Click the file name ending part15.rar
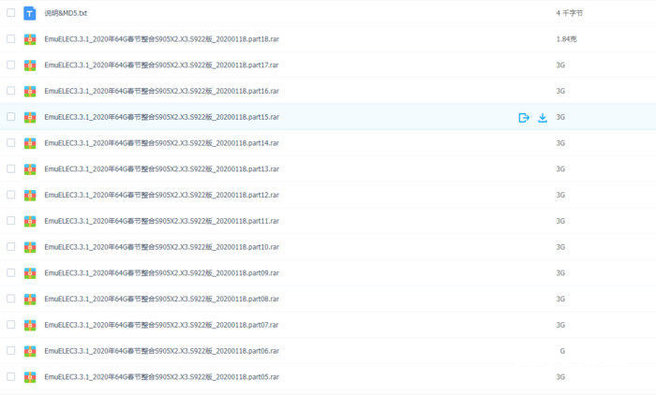 pos(161,117)
